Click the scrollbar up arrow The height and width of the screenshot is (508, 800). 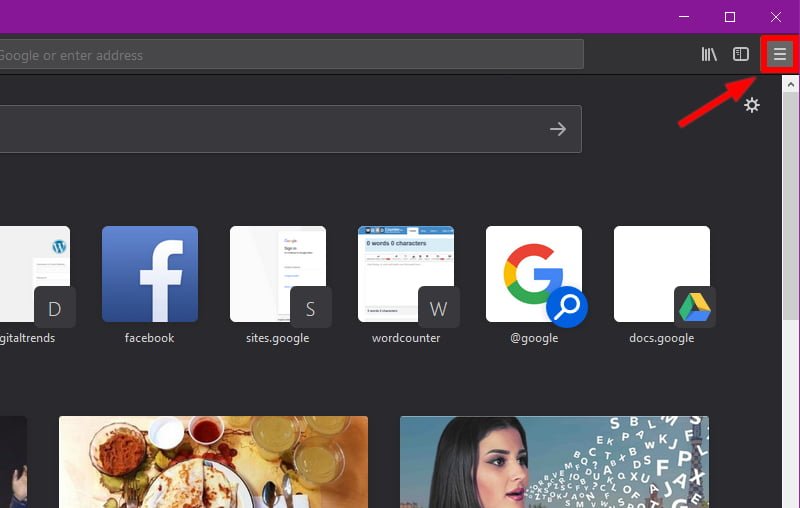tap(791, 84)
